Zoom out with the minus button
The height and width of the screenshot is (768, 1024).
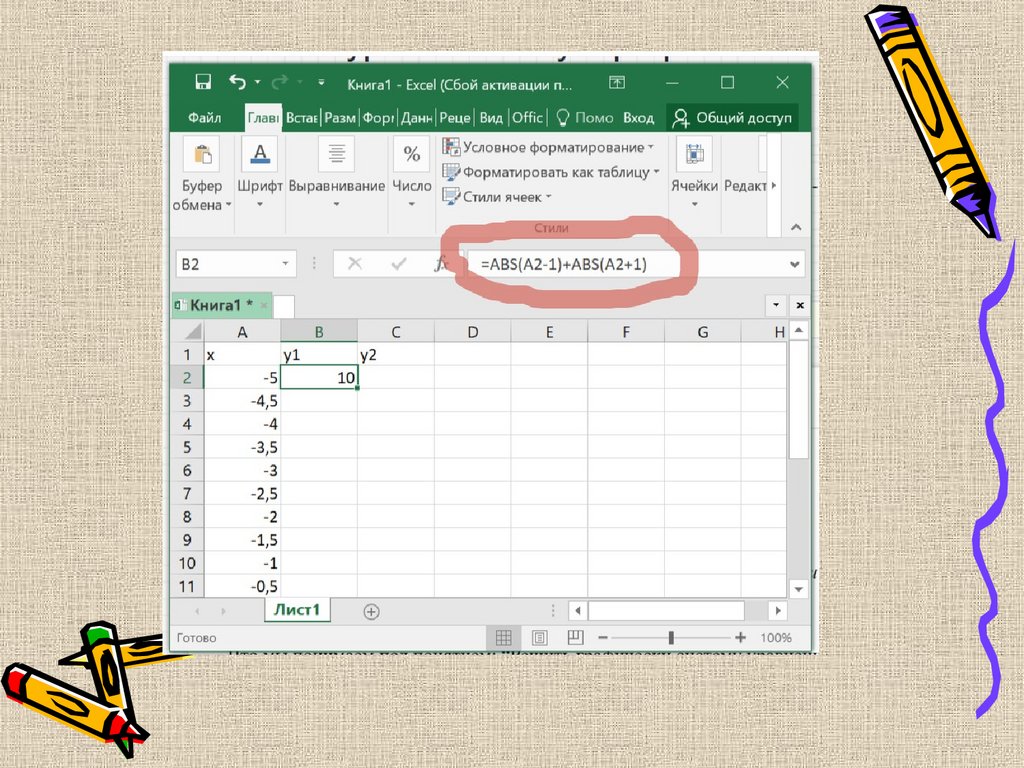[603, 637]
